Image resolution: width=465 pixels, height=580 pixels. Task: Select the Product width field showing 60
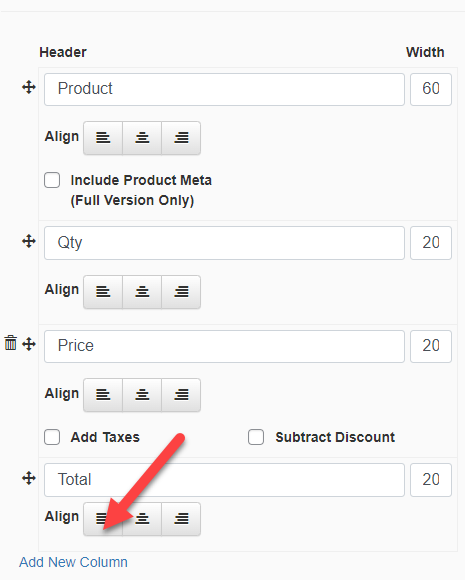(x=431, y=89)
